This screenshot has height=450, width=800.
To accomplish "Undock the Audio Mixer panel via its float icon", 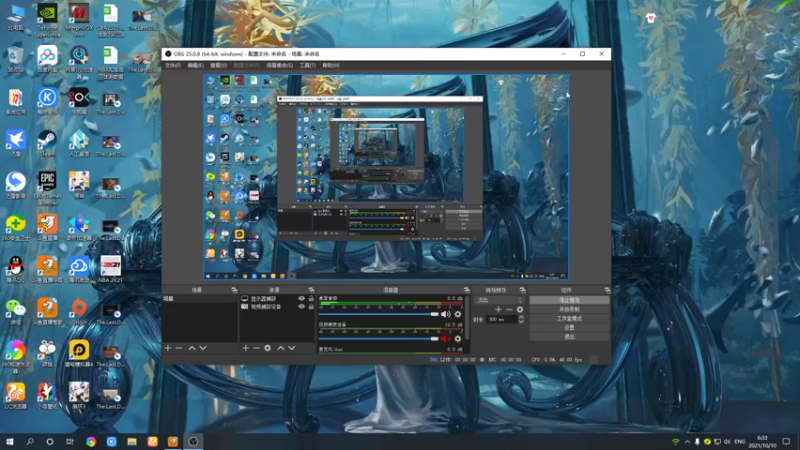I will [466, 290].
